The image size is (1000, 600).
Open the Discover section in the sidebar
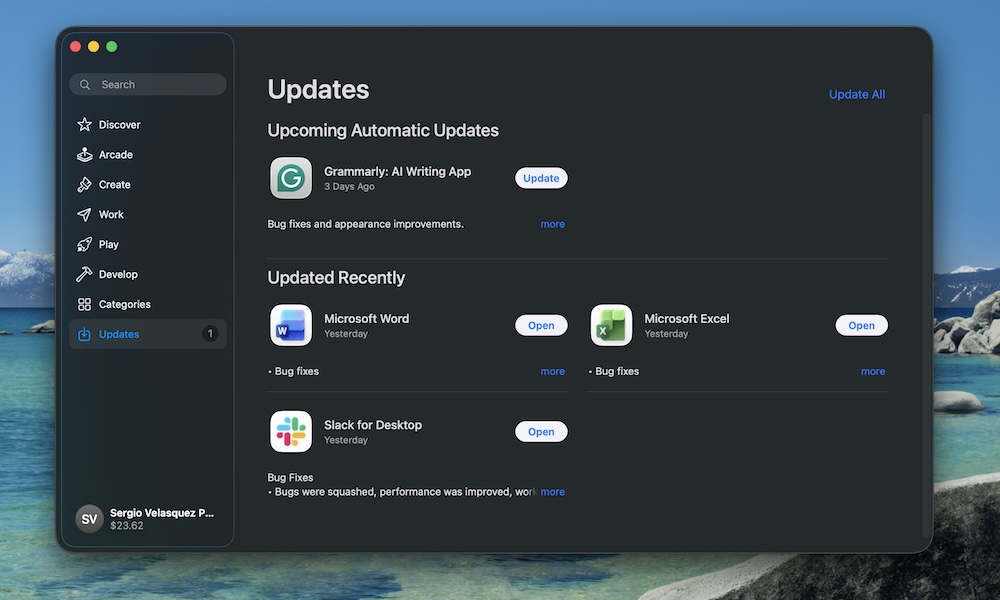click(120, 124)
